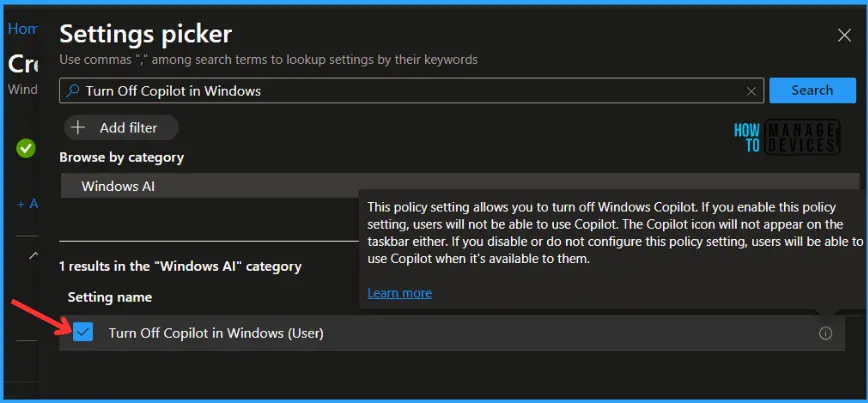This screenshot has width=868, height=403.
Task: Clear the search box text
Action: pos(751,91)
